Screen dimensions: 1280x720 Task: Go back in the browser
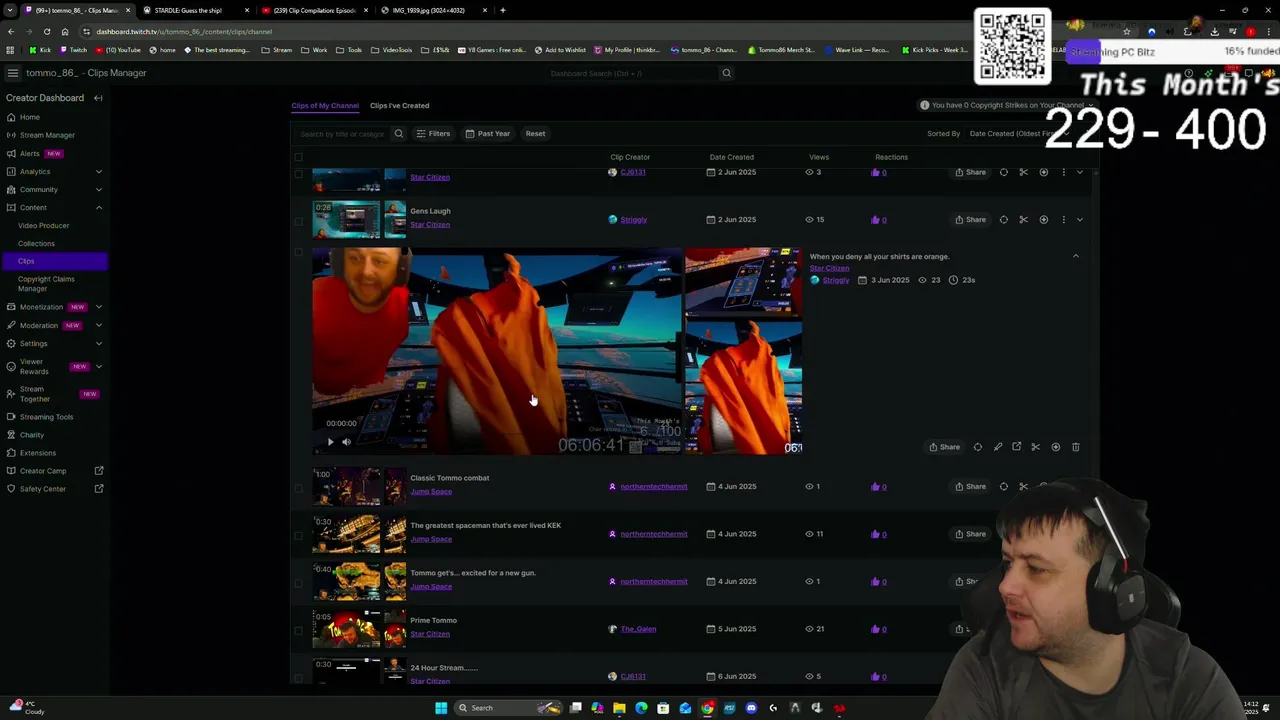tap(11, 31)
